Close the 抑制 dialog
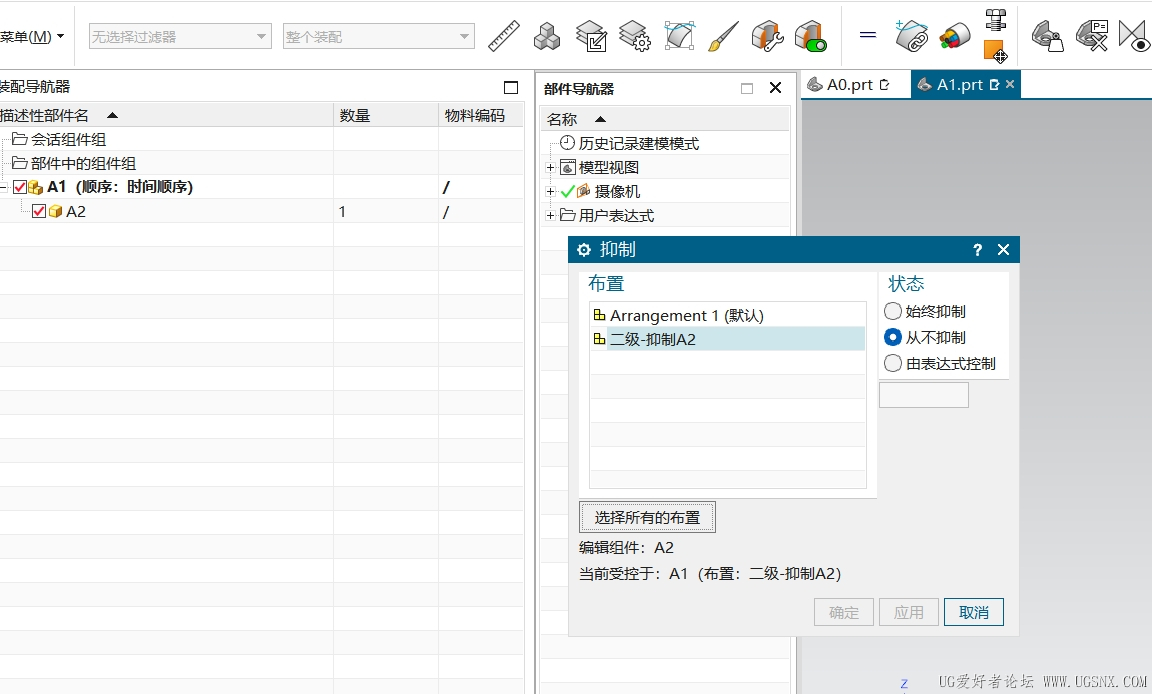The image size is (1152, 694). (x=1004, y=250)
